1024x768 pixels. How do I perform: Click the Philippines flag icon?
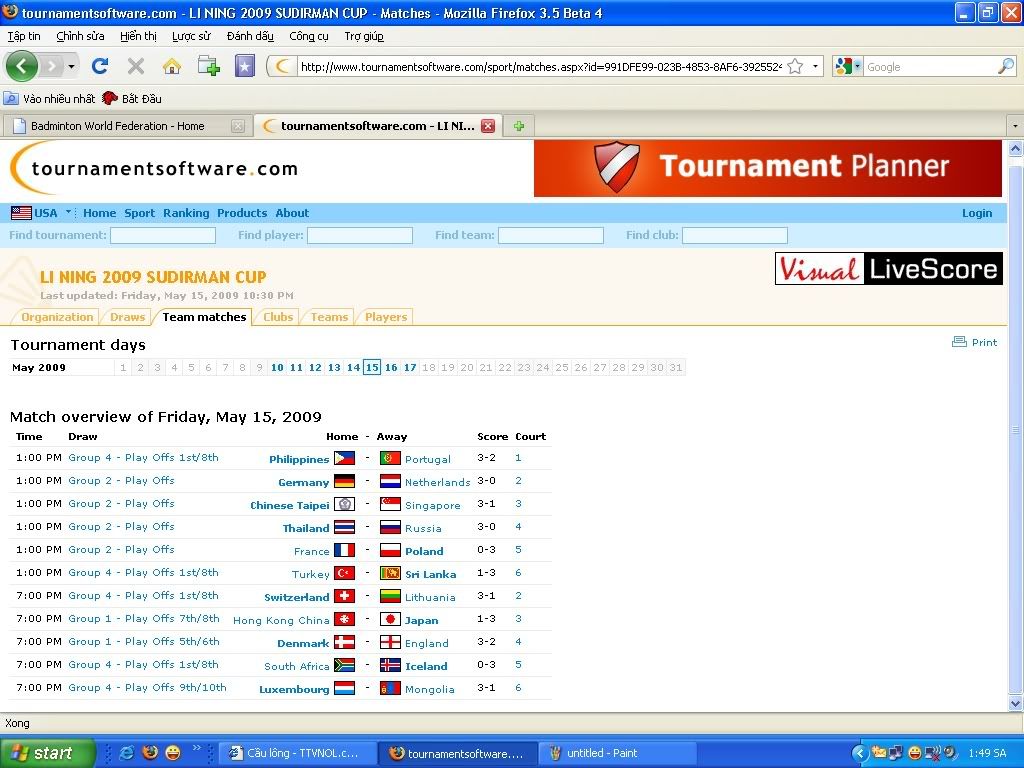click(344, 458)
